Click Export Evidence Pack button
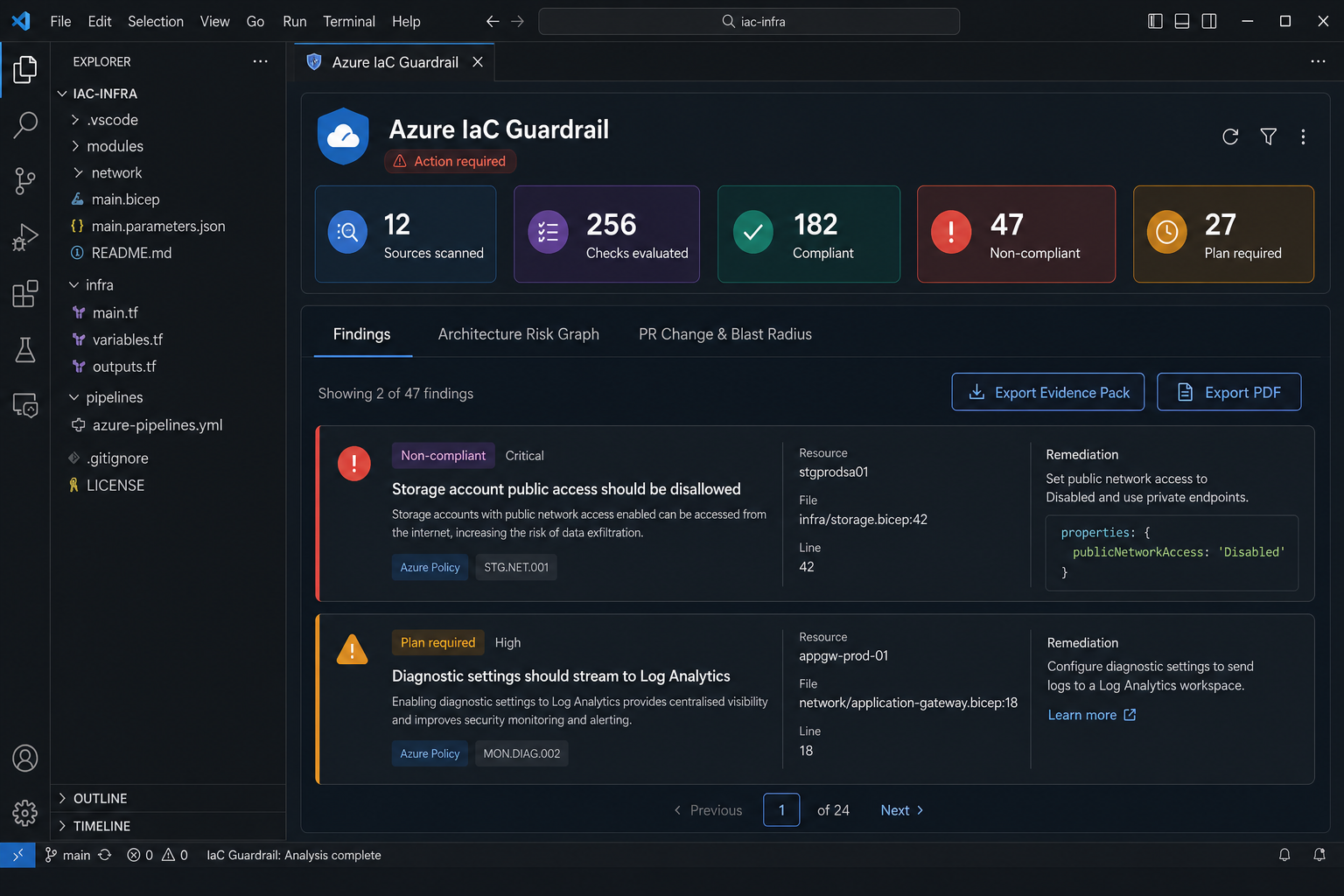Image resolution: width=1344 pixels, height=896 pixels. (x=1048, y=392)
